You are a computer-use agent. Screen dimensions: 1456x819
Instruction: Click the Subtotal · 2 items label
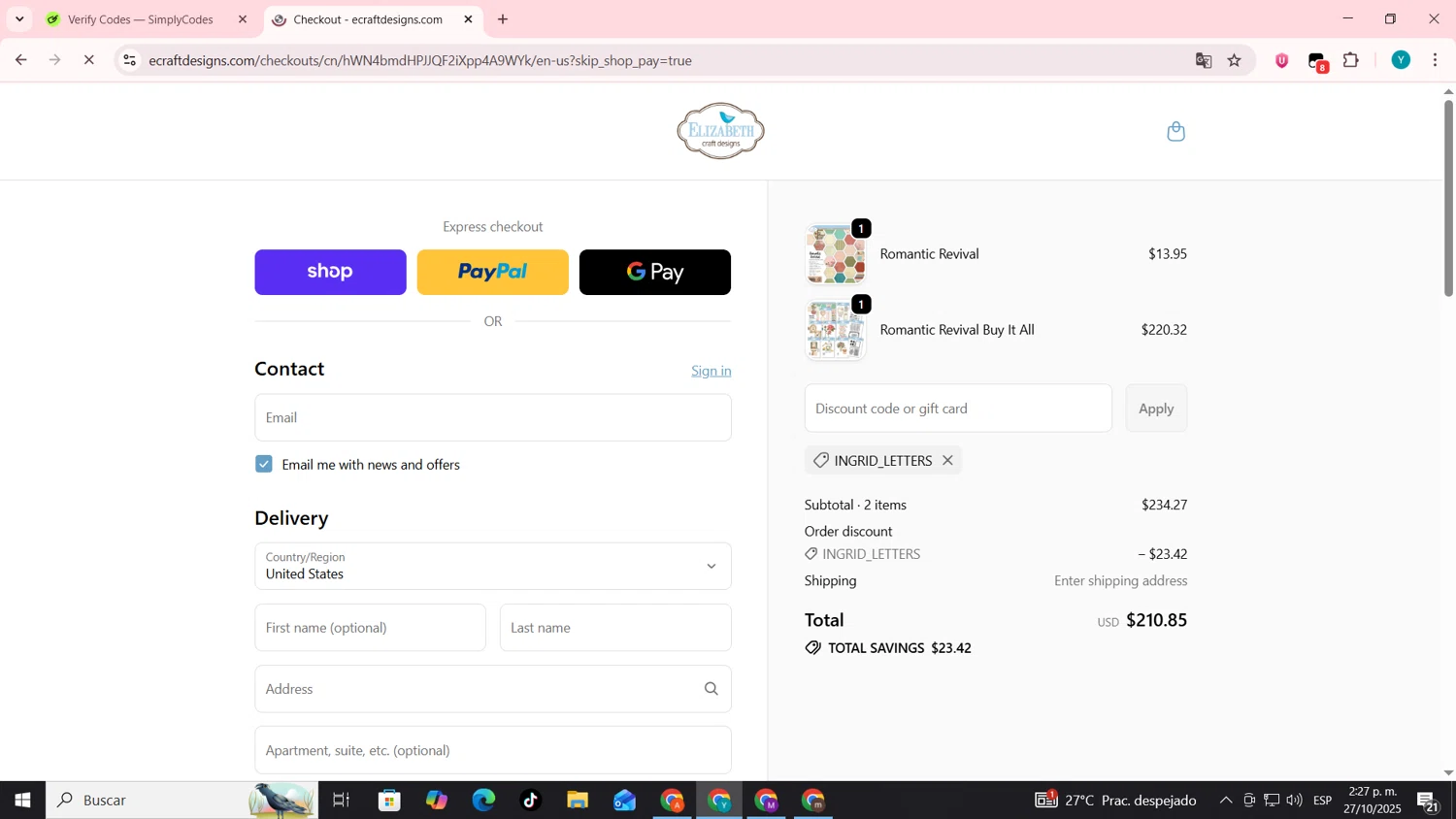(x=855, y=505)
